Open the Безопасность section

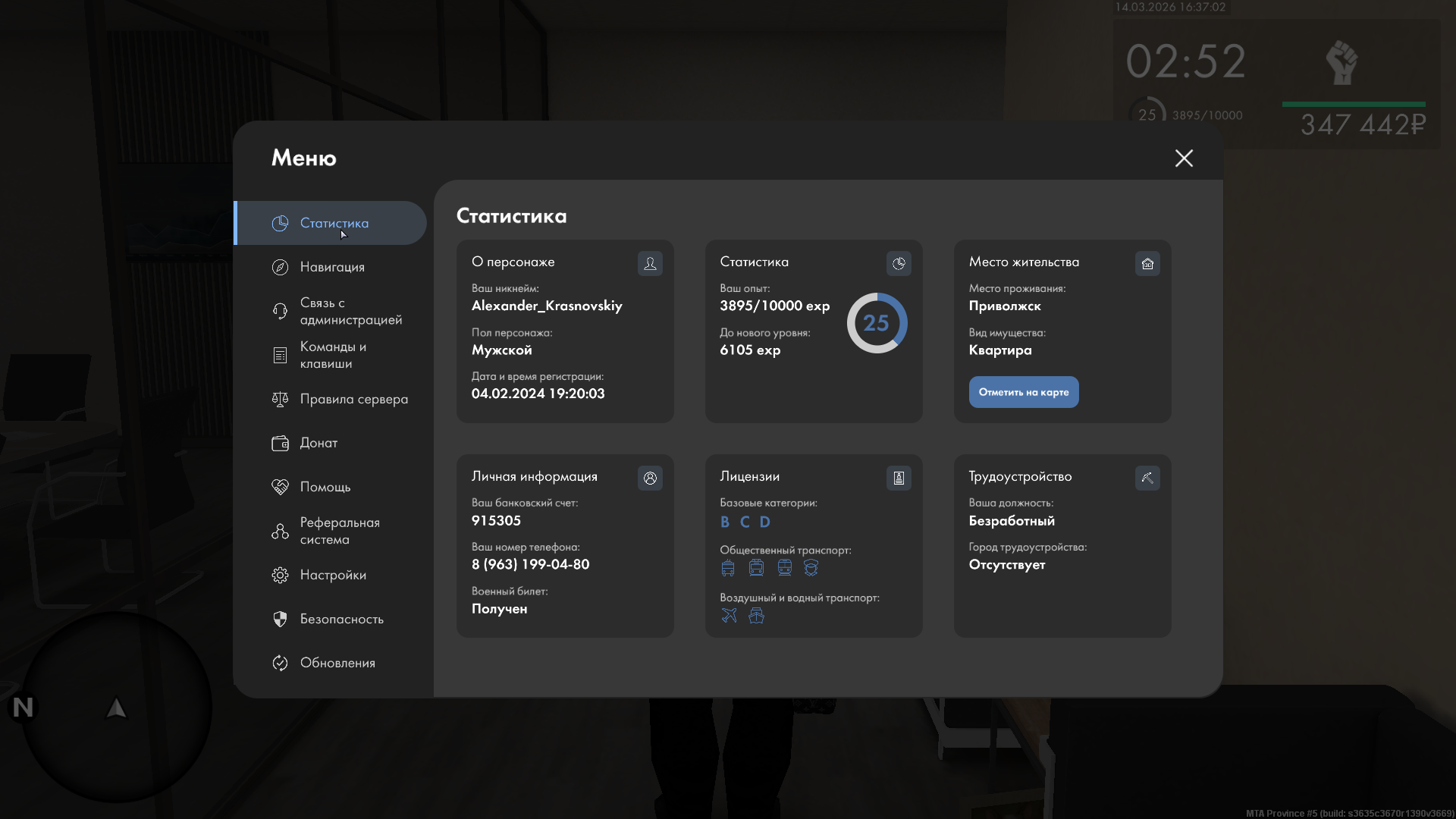[341, 619]
